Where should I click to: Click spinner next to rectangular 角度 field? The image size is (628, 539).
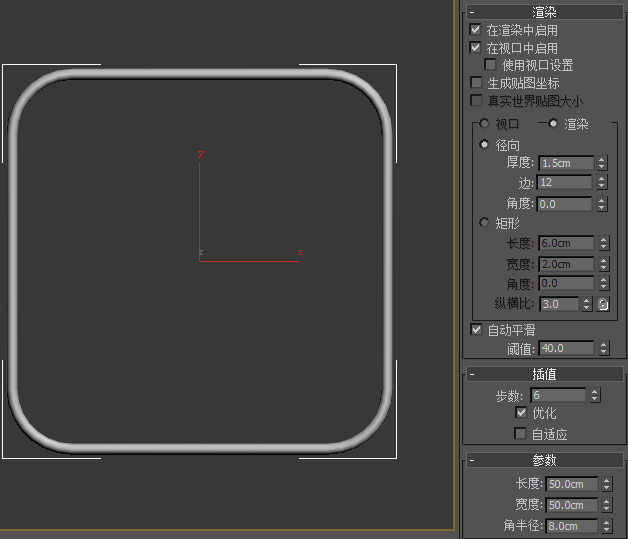[604, 284]
